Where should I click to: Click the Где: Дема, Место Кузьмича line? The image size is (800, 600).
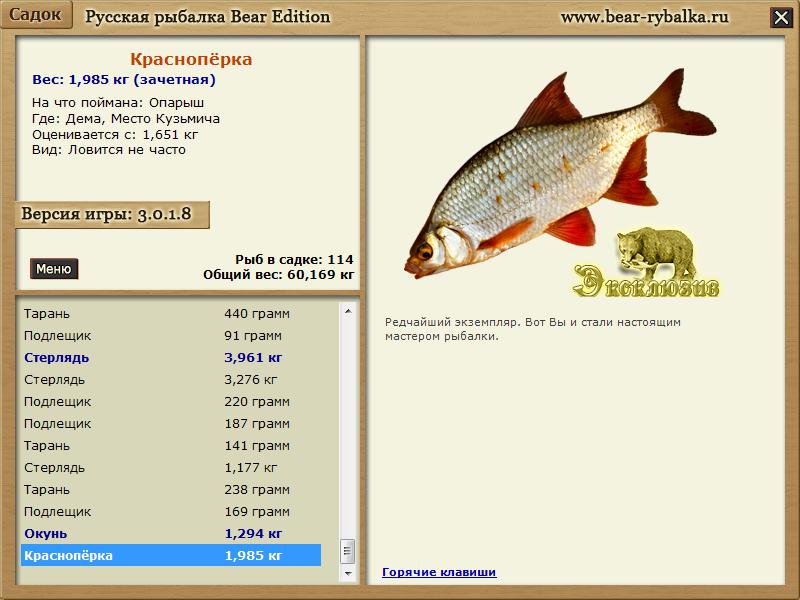[126, 118]
